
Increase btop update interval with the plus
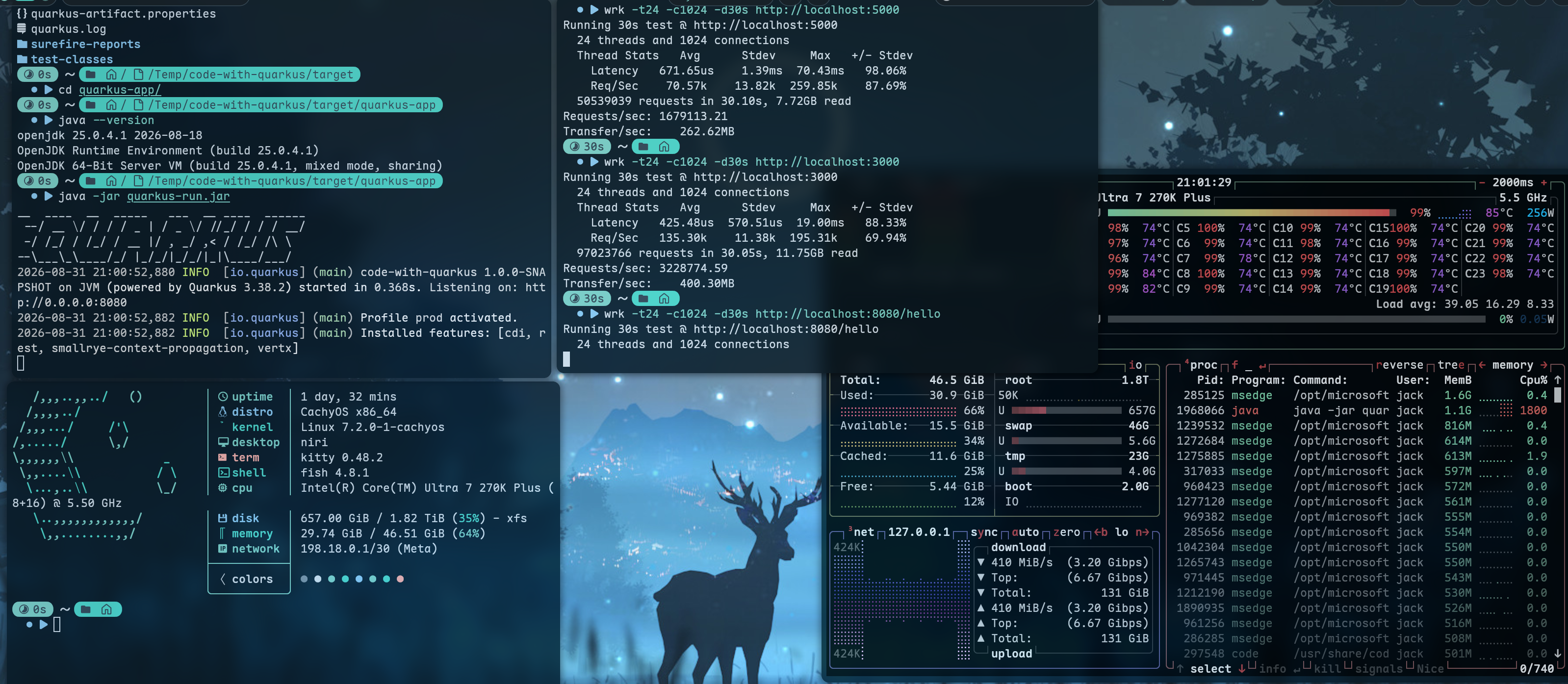click(1543, 182)
